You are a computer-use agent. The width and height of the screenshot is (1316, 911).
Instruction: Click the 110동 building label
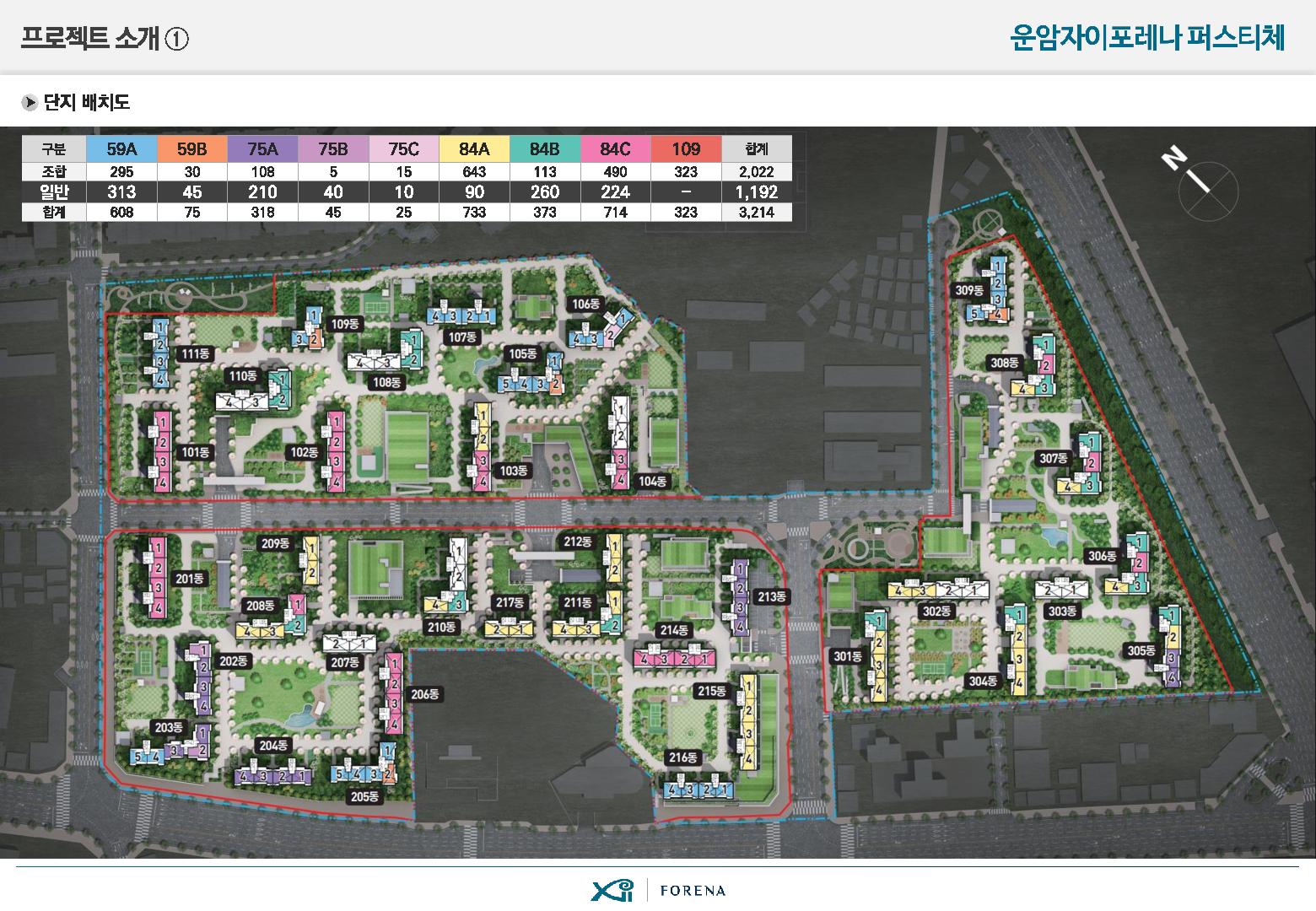(243, 375)
